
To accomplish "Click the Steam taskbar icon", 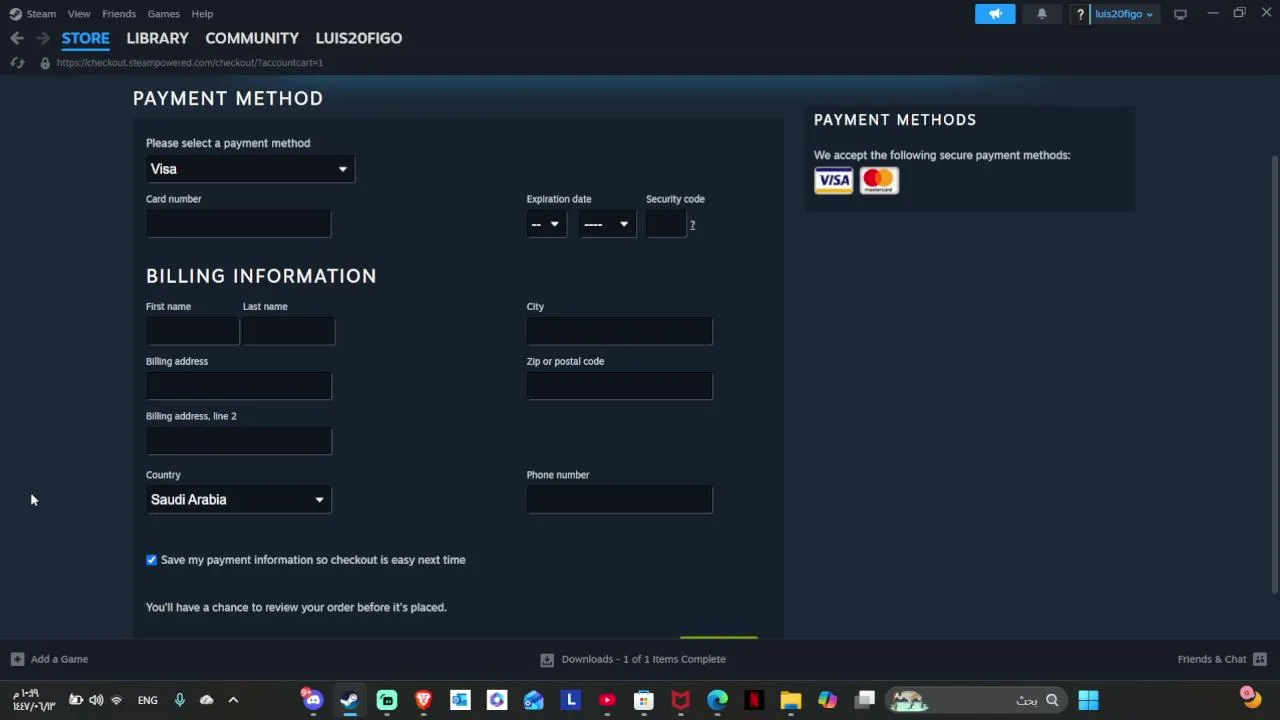I will pos(349,700).
